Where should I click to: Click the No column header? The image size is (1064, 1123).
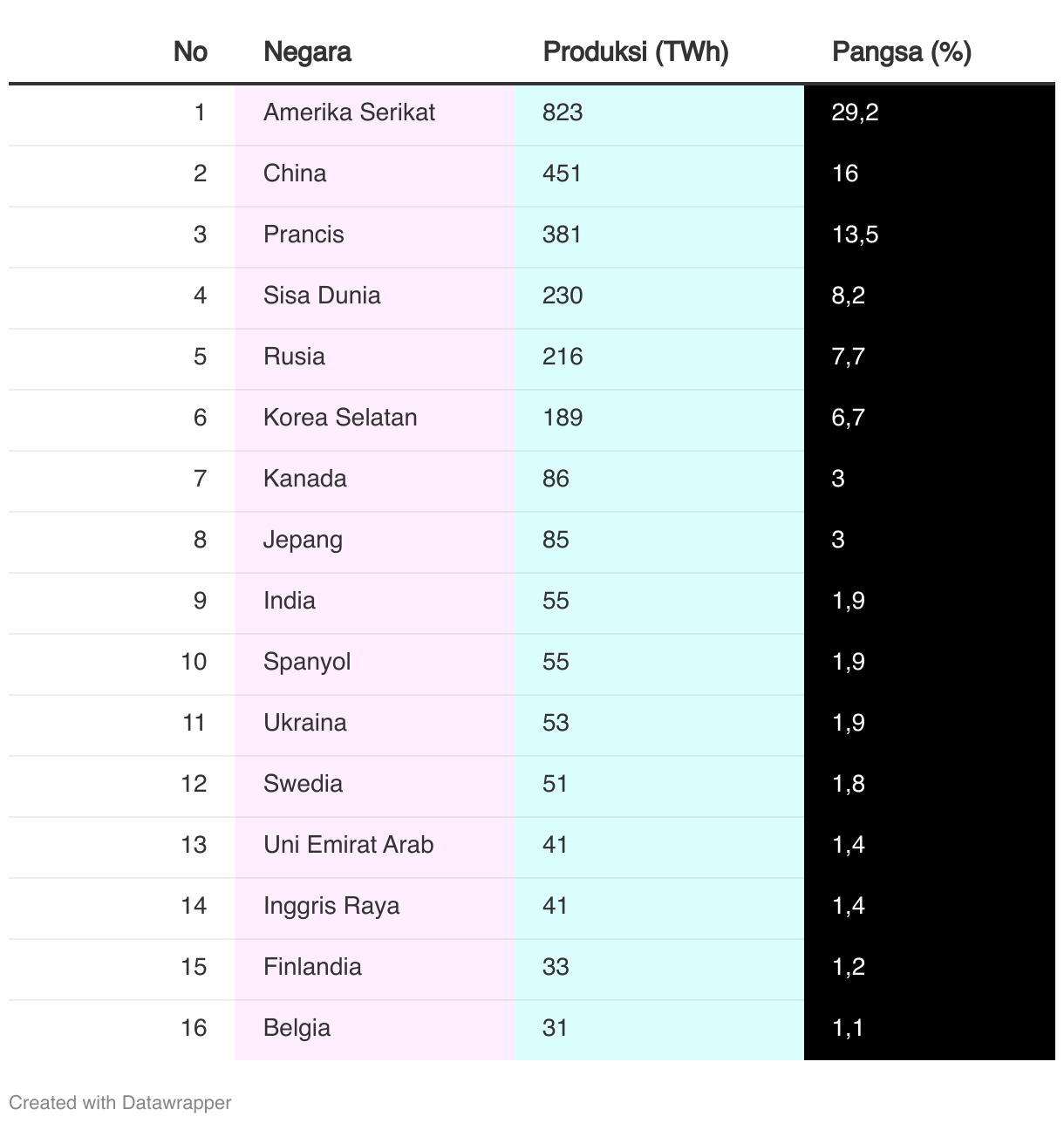[x=190, y=51]
